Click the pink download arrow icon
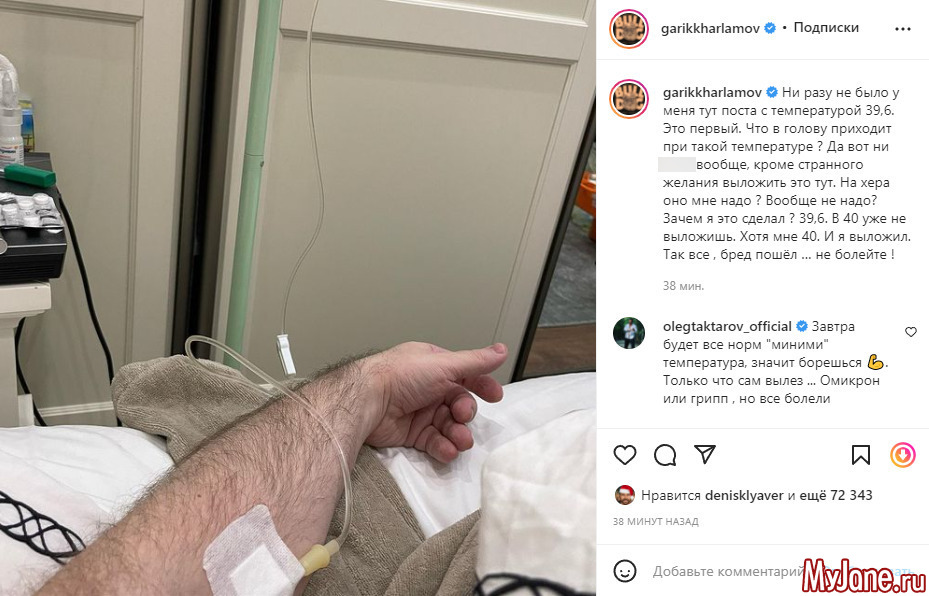Screen dimensions: 929x596 pos(903,455)
